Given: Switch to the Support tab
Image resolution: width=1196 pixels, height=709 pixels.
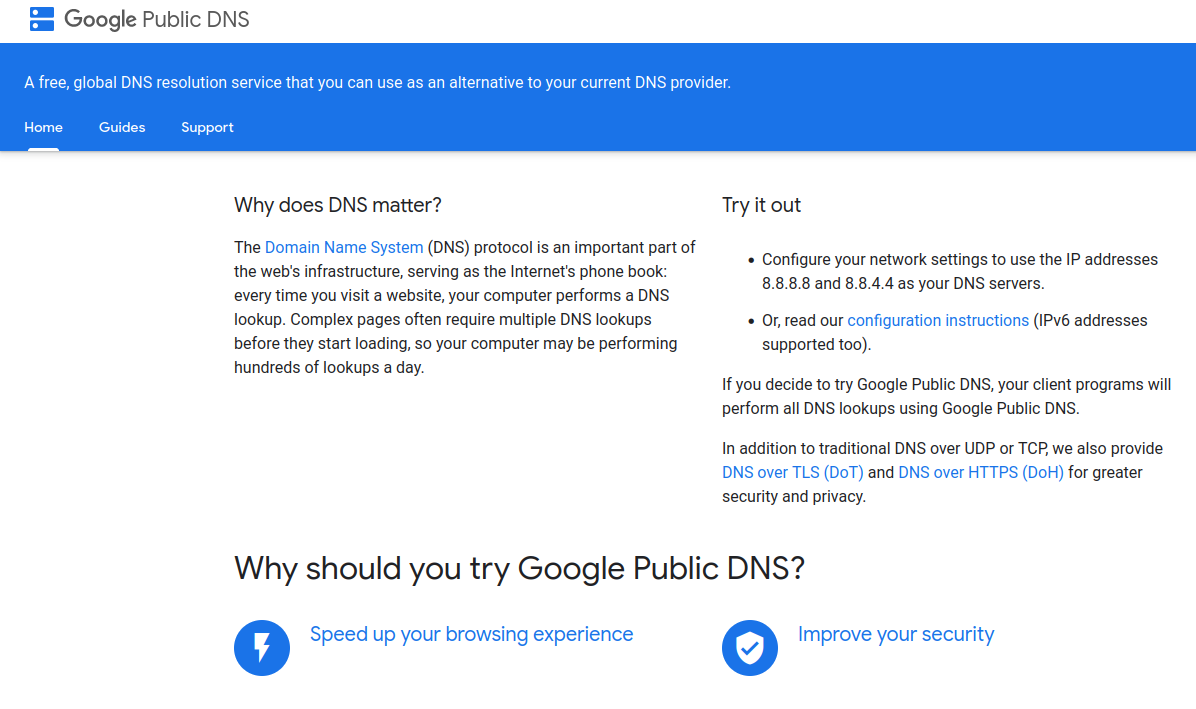Looking at the screenshot, I should coord(207,127).
